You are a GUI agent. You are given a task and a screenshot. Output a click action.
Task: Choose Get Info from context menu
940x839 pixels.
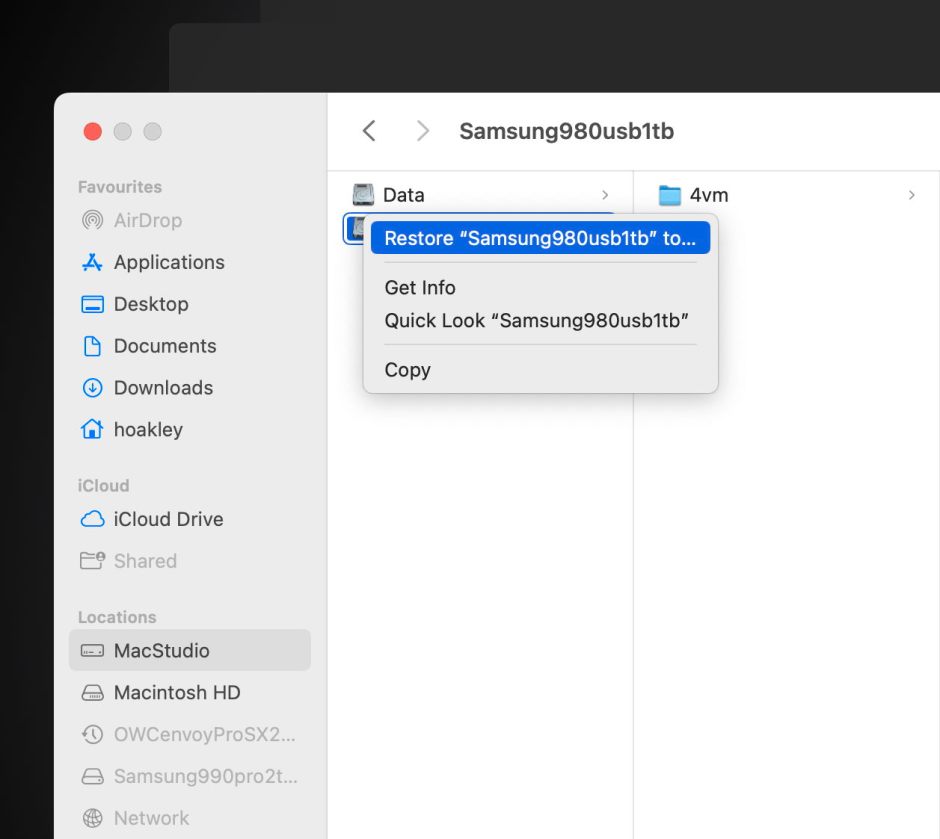click(420, 287)
